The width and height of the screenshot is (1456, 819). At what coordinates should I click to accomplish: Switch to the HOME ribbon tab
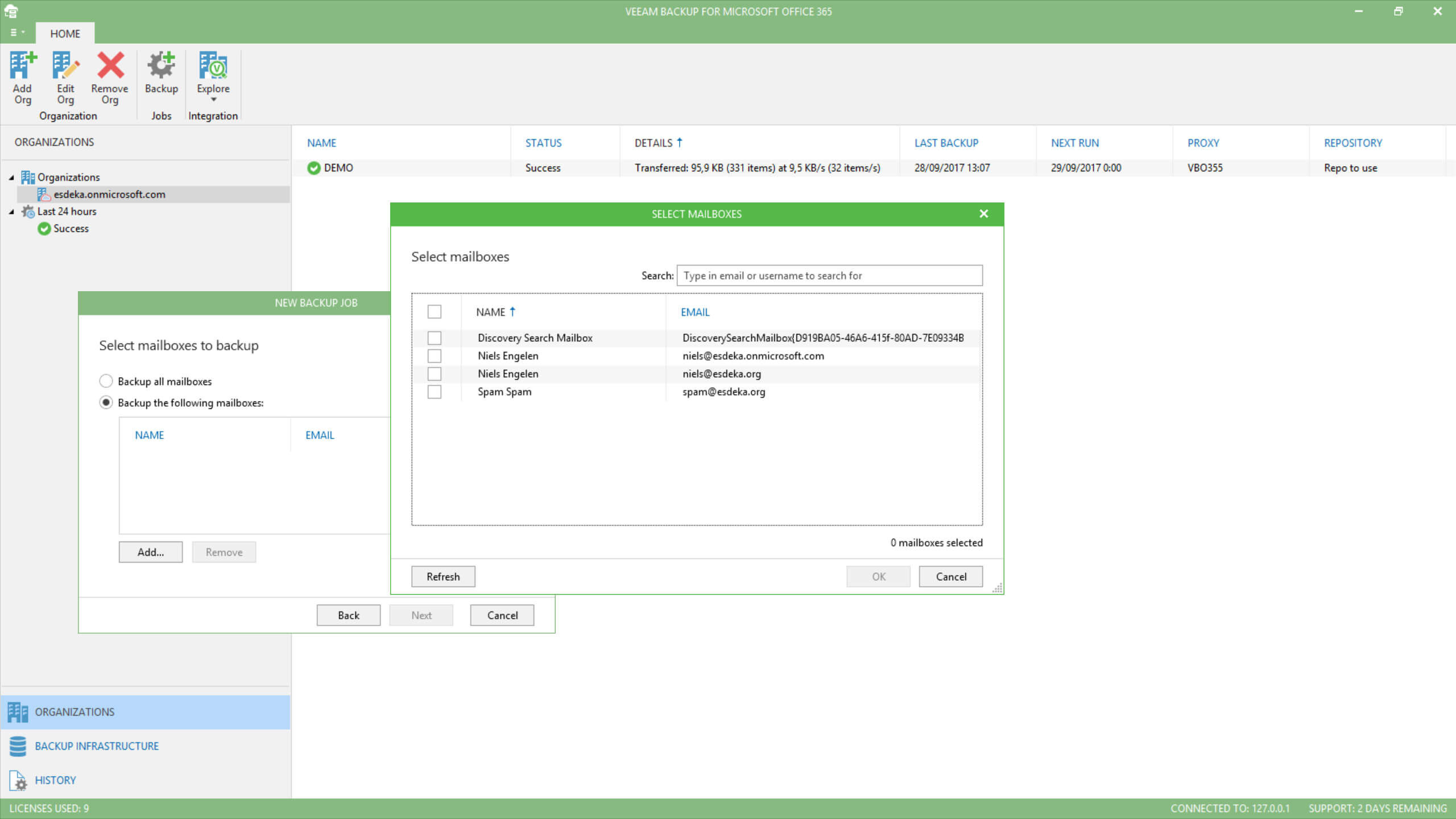tap(65, 34)
